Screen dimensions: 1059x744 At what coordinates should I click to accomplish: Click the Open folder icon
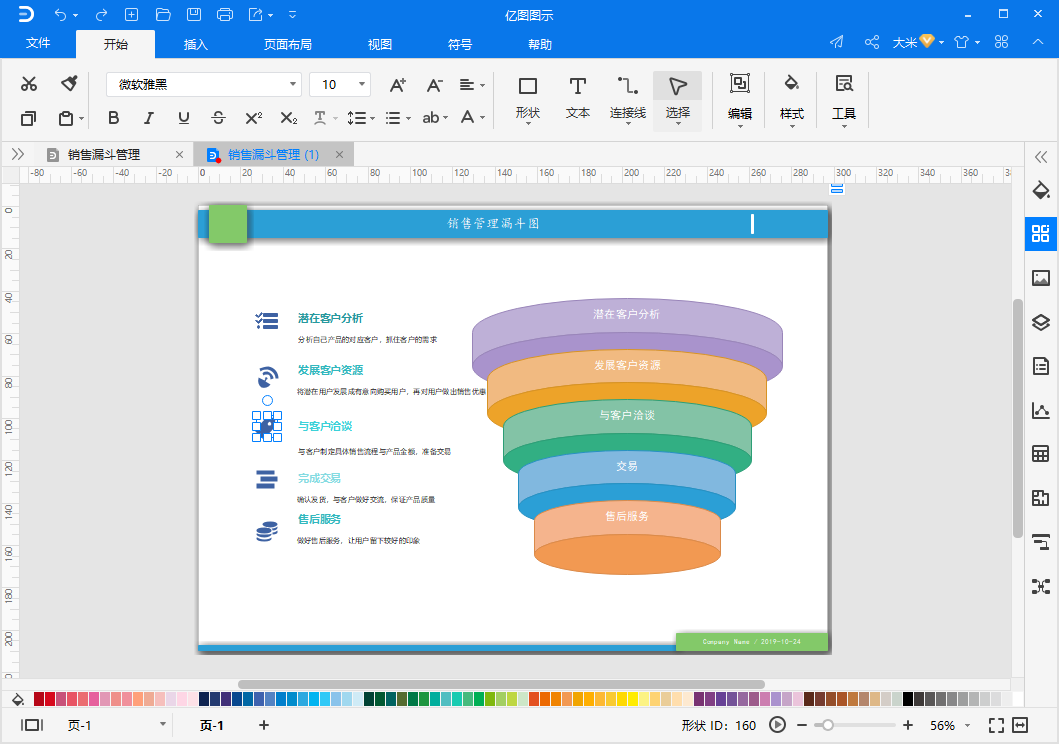163,14
